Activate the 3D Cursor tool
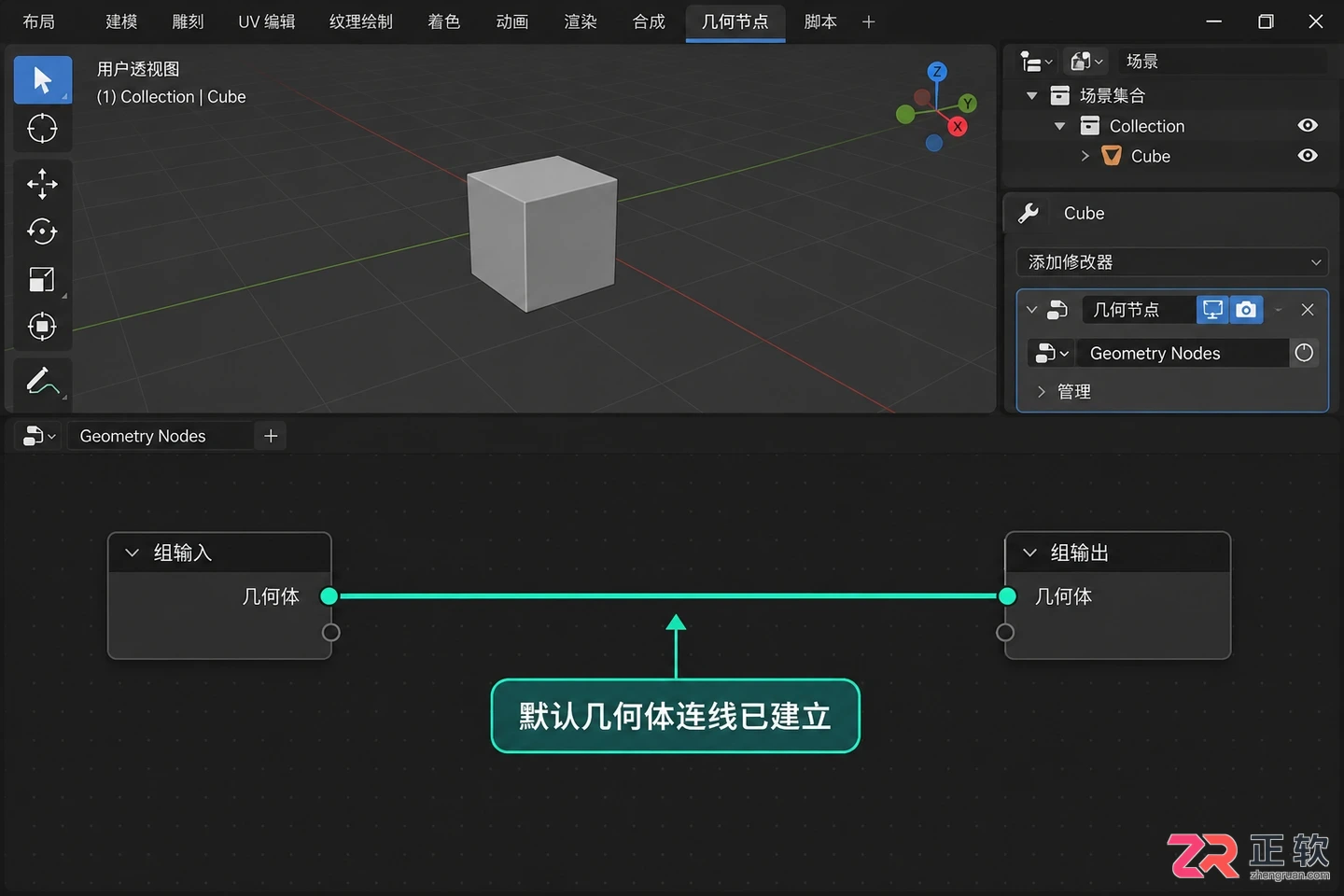Image resolution: width=1344 pixels, height=896 pixels. [42, 129]
